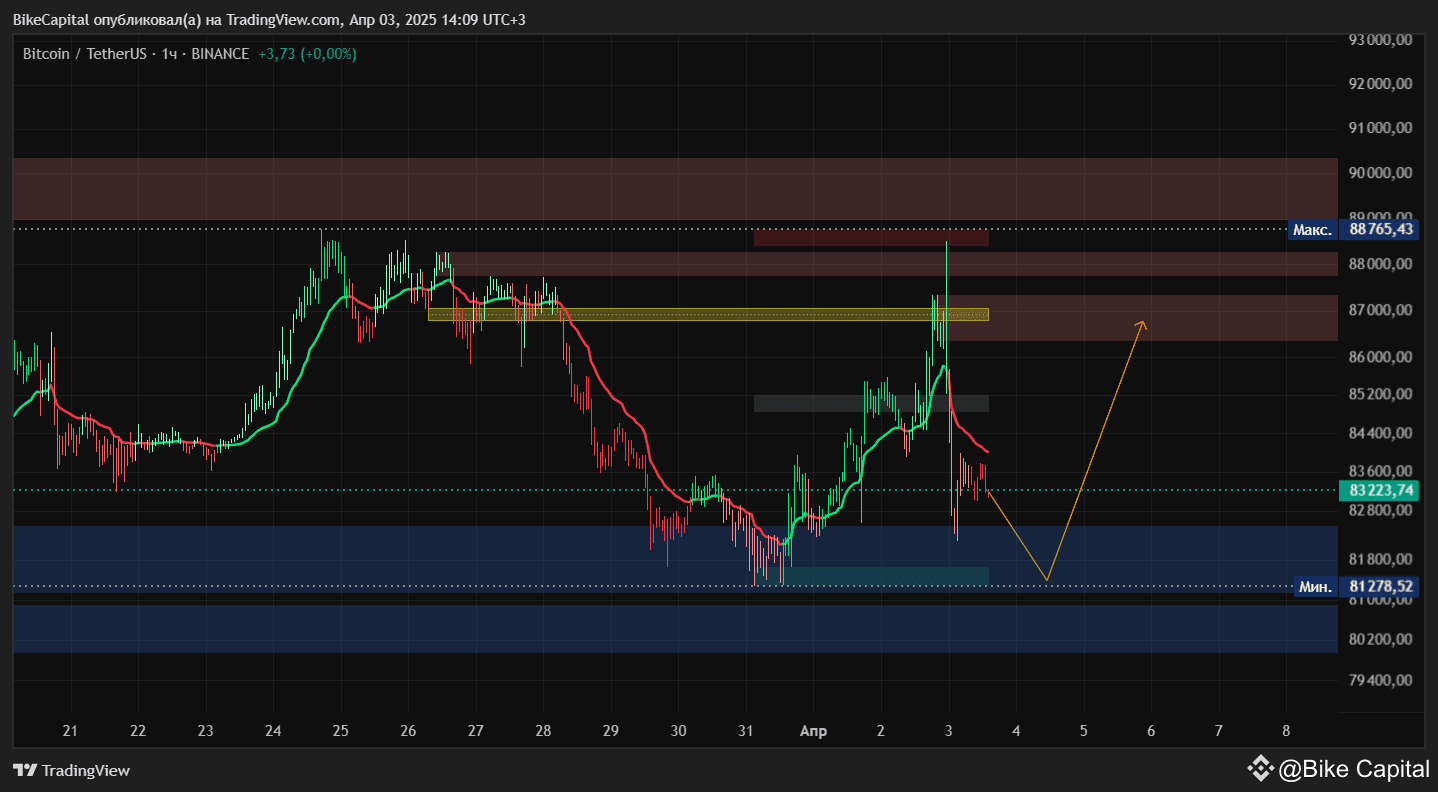1438x792 pixels.
Task: Select the @Bike Capital diamond watermark icon
Action: (1258, 769)
